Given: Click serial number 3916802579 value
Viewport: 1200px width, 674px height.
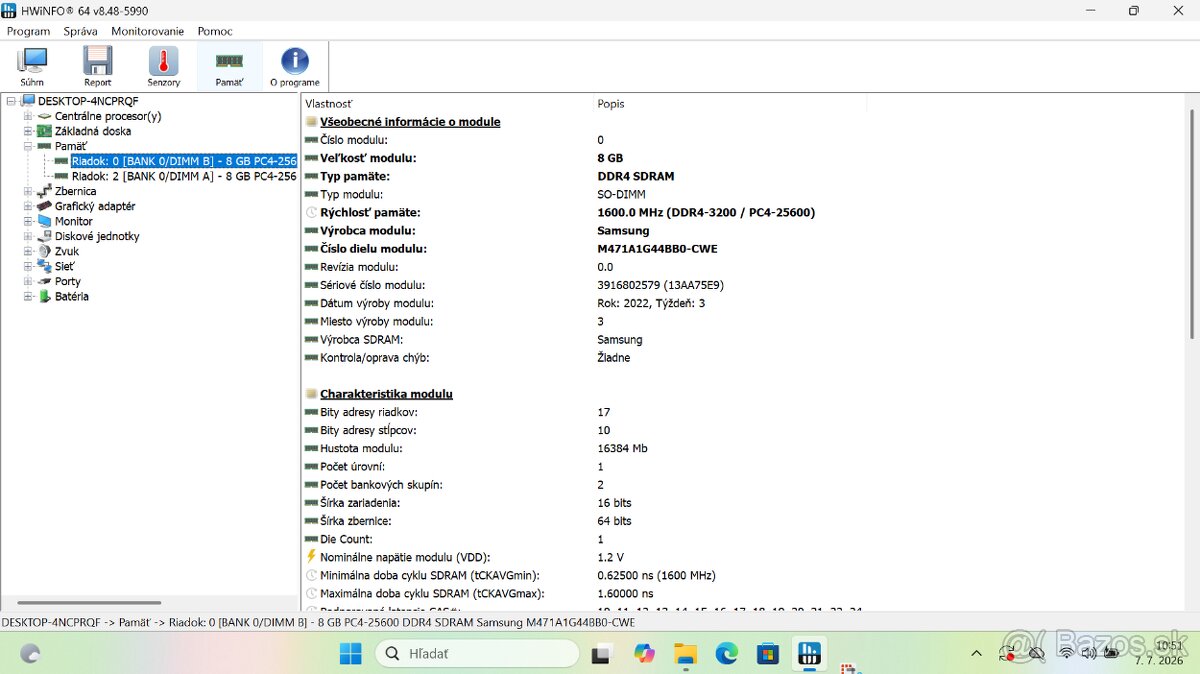Looking at the screenshot, I should [x=660, y=285].
